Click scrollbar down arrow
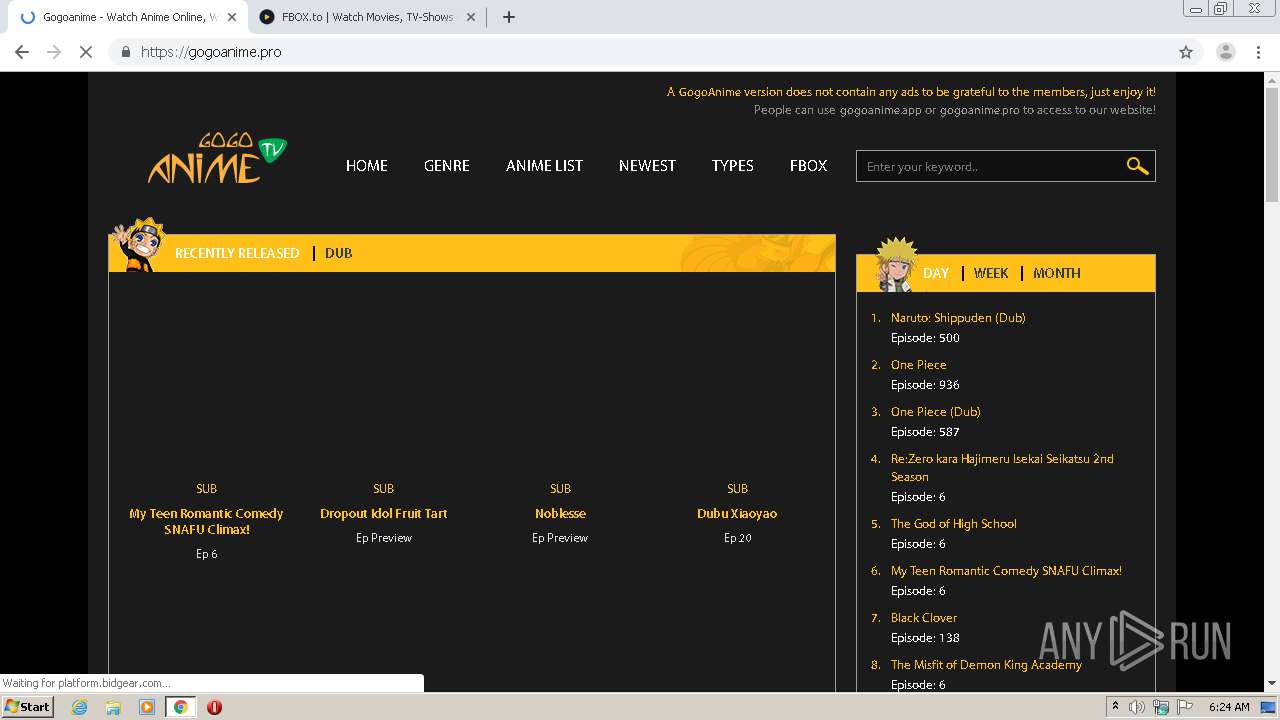Screen dimensions: 1280x720 pyautogui.click(x=1272, y=684)
